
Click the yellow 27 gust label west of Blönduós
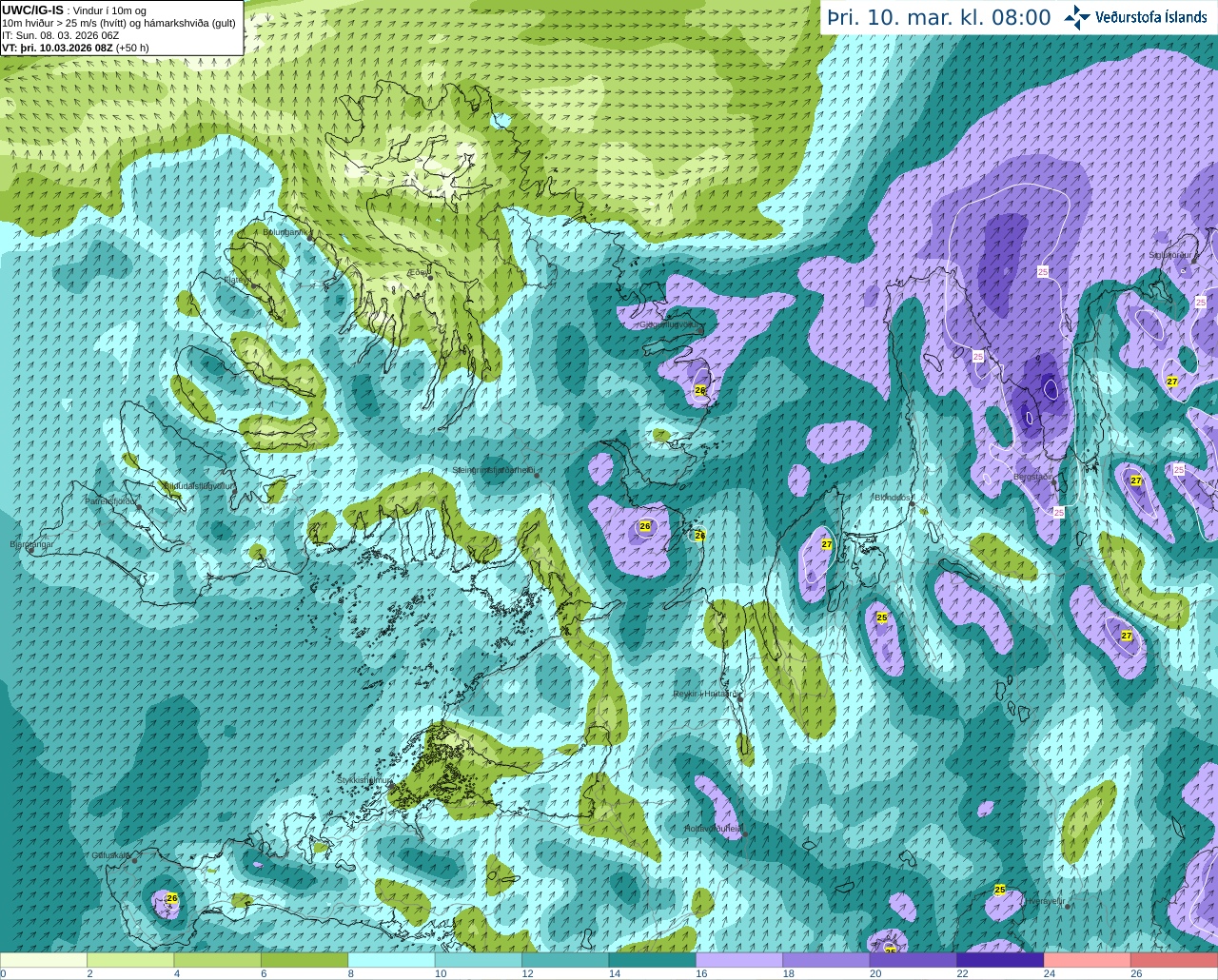[x=827, y=545]
